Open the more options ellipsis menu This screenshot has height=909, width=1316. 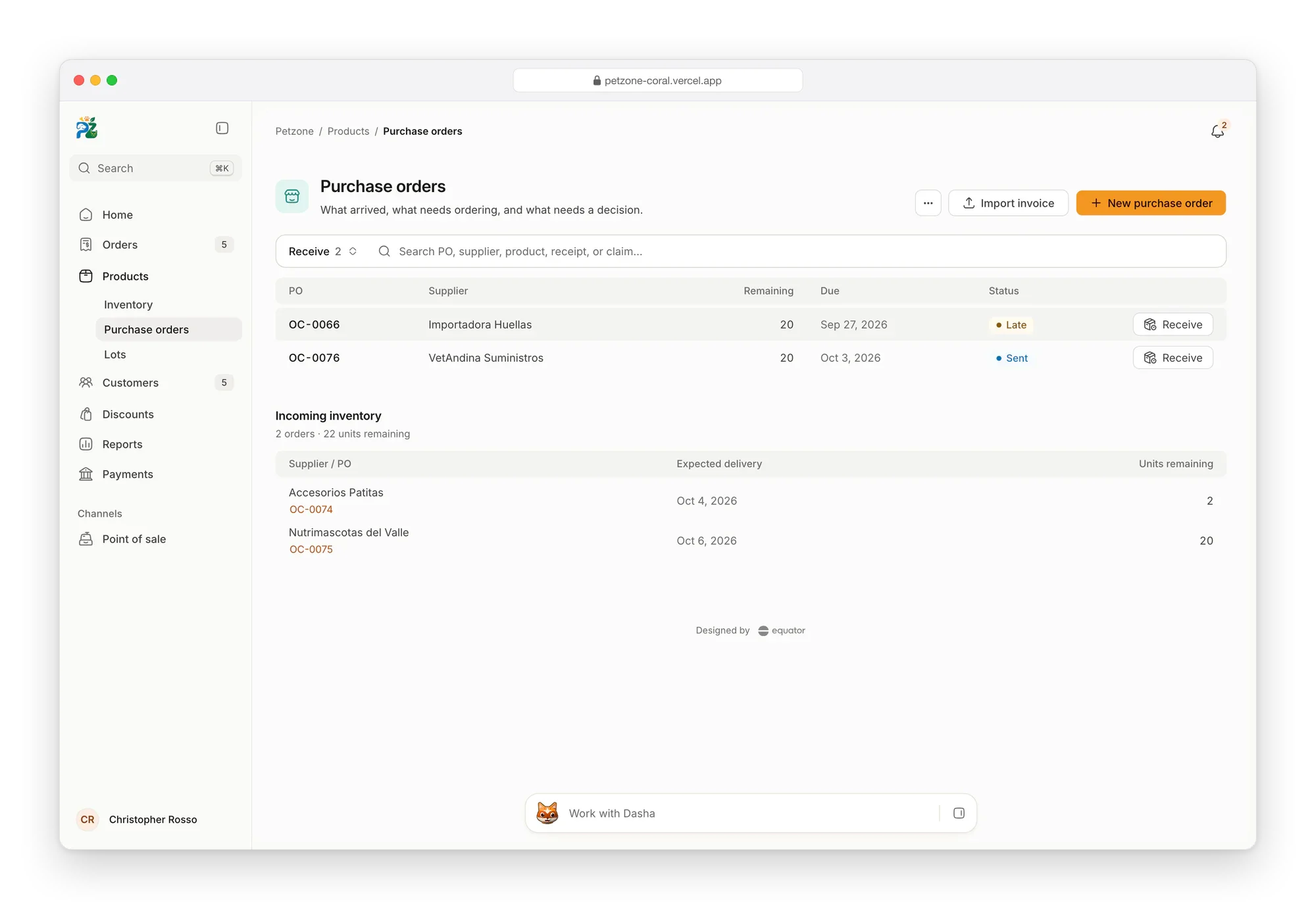(x=928, y=203)
